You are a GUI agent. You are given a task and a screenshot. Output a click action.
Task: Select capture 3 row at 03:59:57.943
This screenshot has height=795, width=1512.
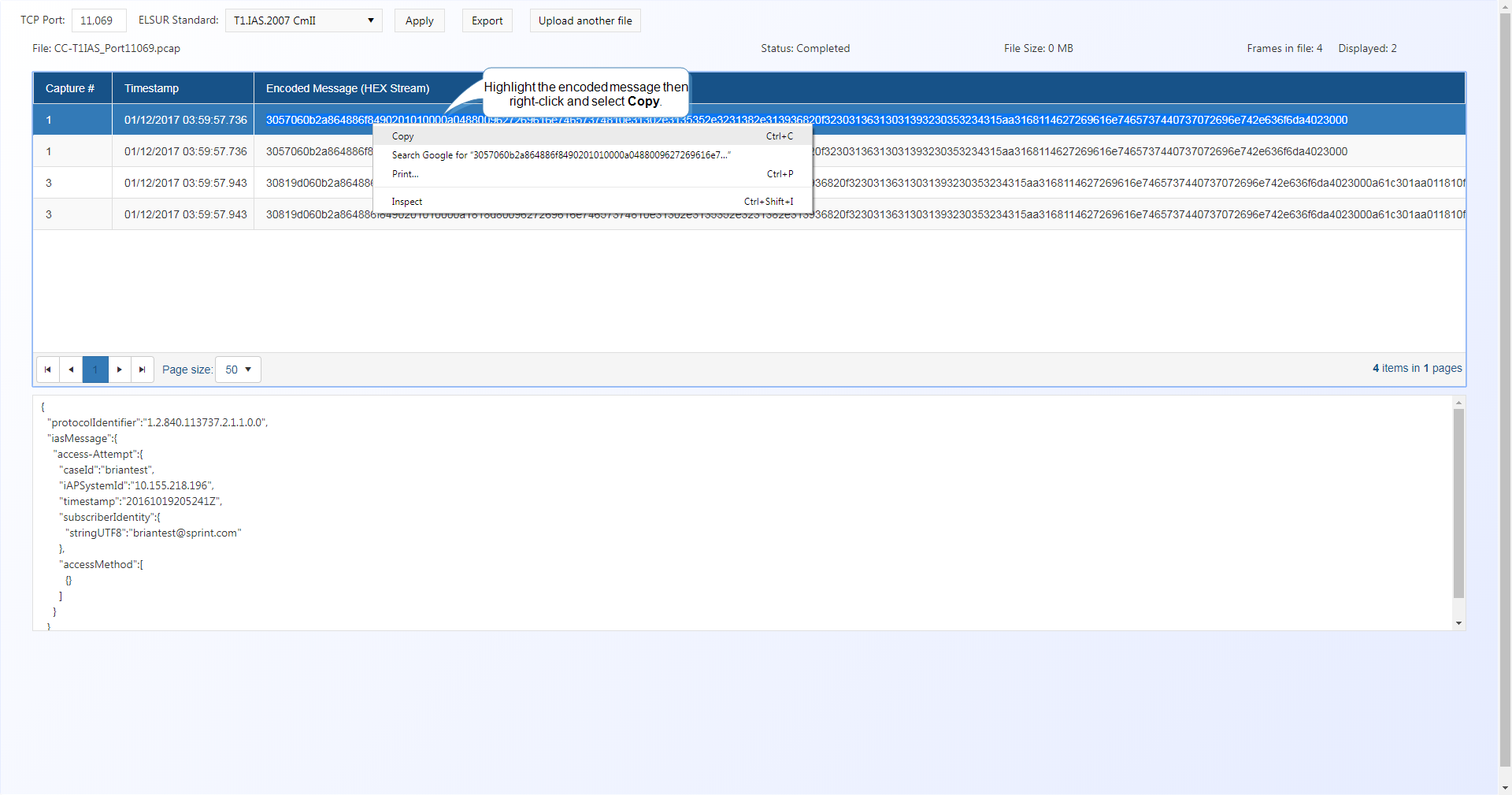[x=185, y=183]
